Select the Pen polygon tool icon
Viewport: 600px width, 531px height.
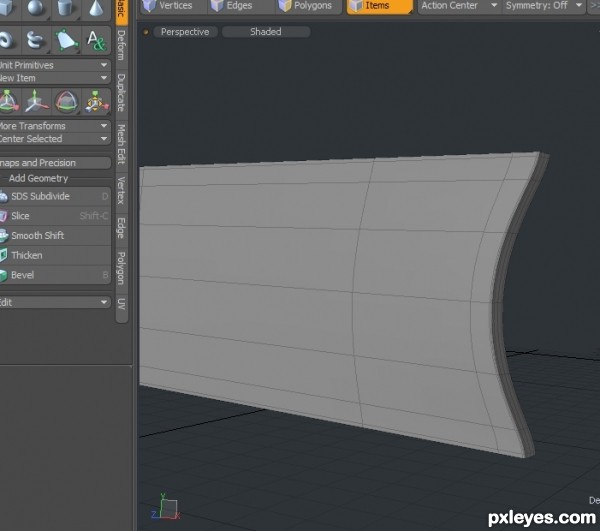[66, 41]
